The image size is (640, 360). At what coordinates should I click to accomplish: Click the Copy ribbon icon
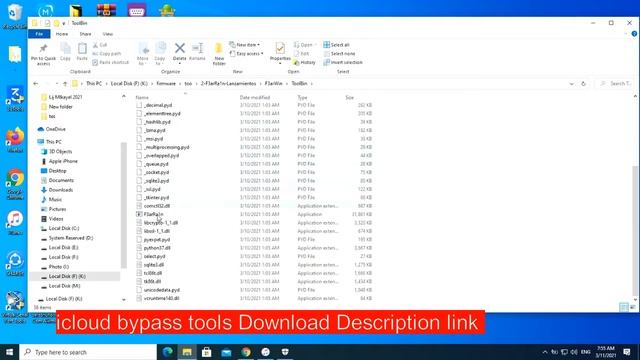pyautogui.click(x=65, y=49)
